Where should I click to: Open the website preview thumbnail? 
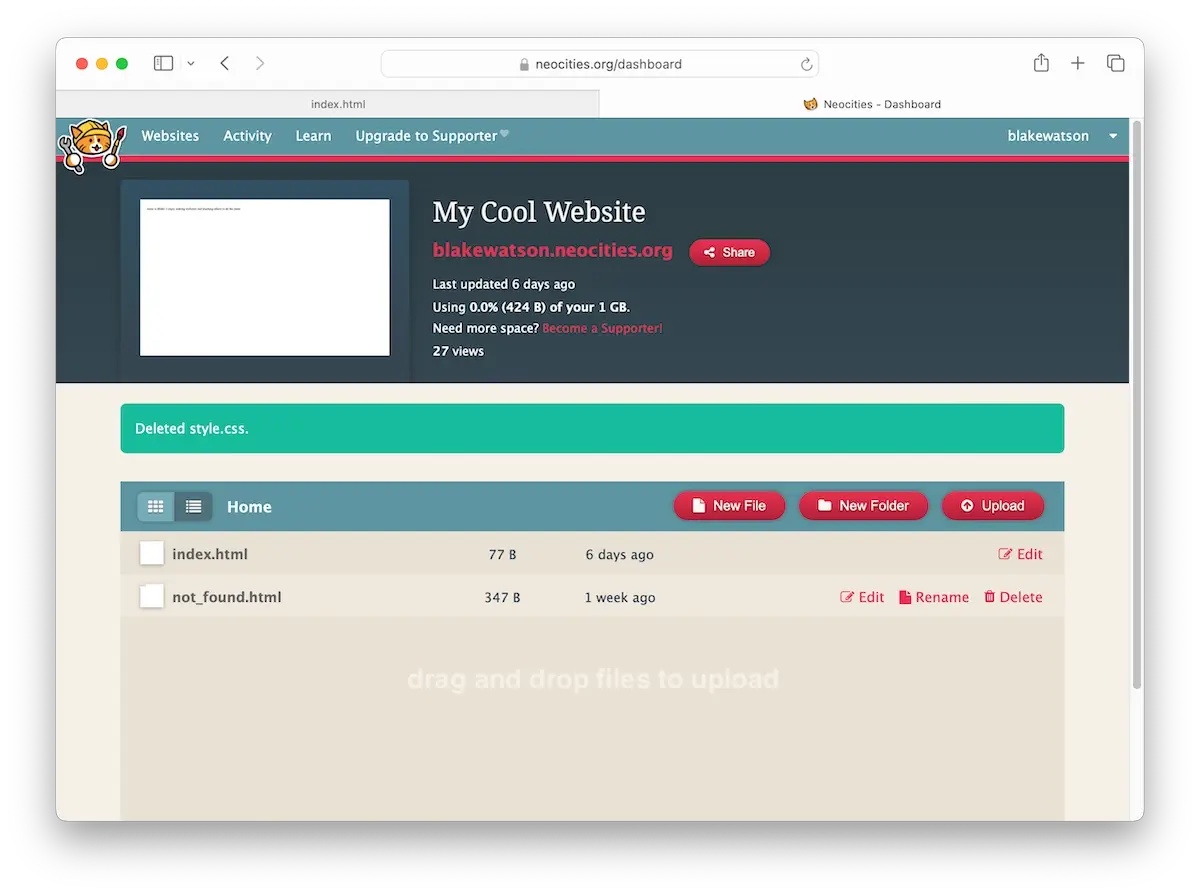pyautogui.click(x=264, y=277)
